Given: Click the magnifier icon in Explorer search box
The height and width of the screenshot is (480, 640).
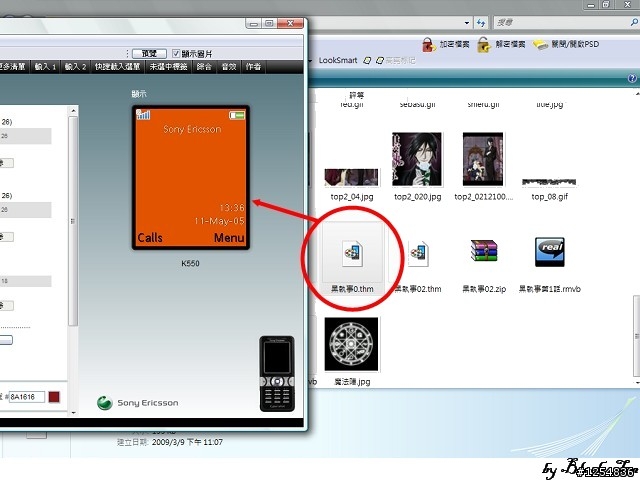Looking at the screenshot, I should 634,22.
